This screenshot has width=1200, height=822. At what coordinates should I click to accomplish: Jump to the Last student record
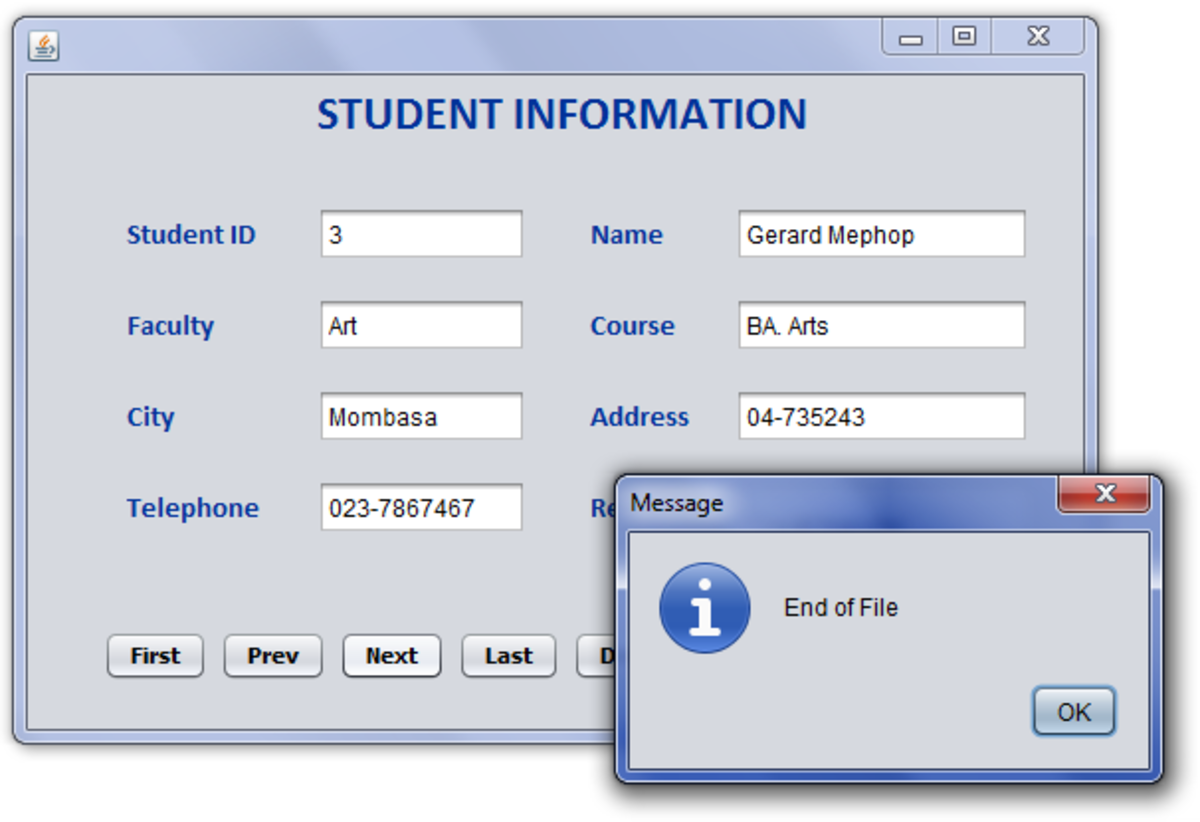(508, 656)
